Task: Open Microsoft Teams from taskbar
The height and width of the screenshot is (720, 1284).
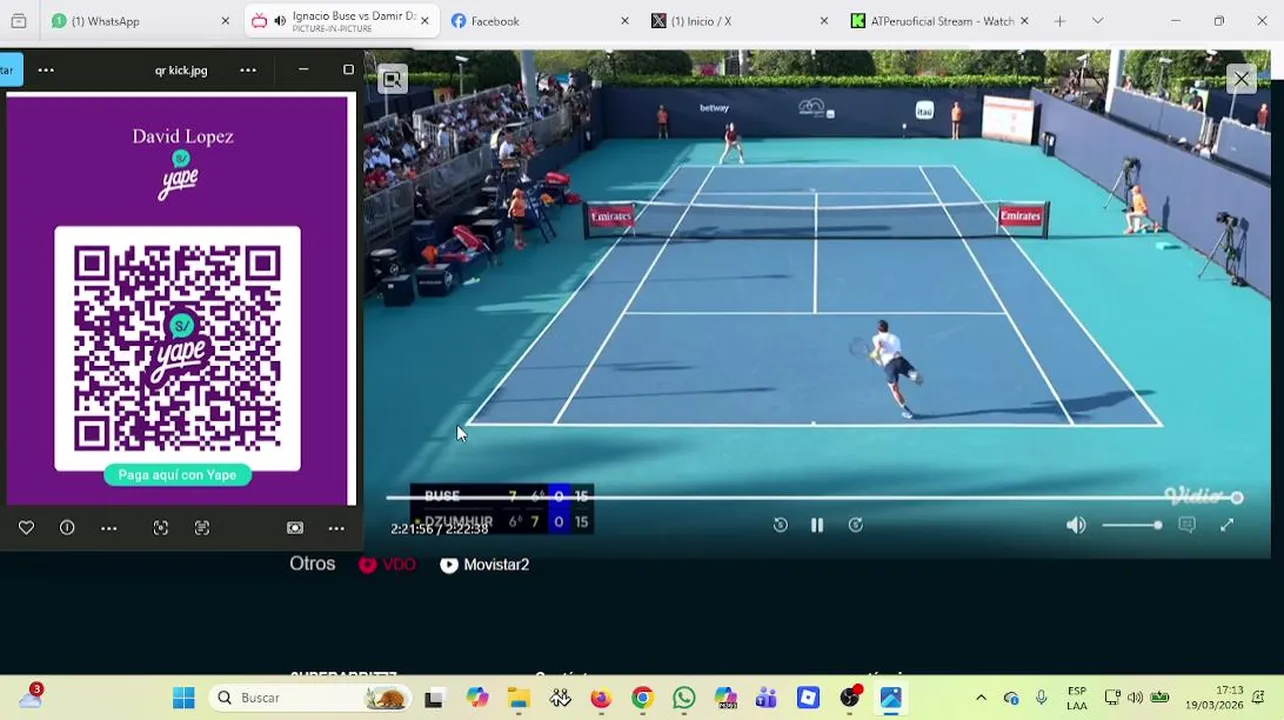Action: coord(766,698)
